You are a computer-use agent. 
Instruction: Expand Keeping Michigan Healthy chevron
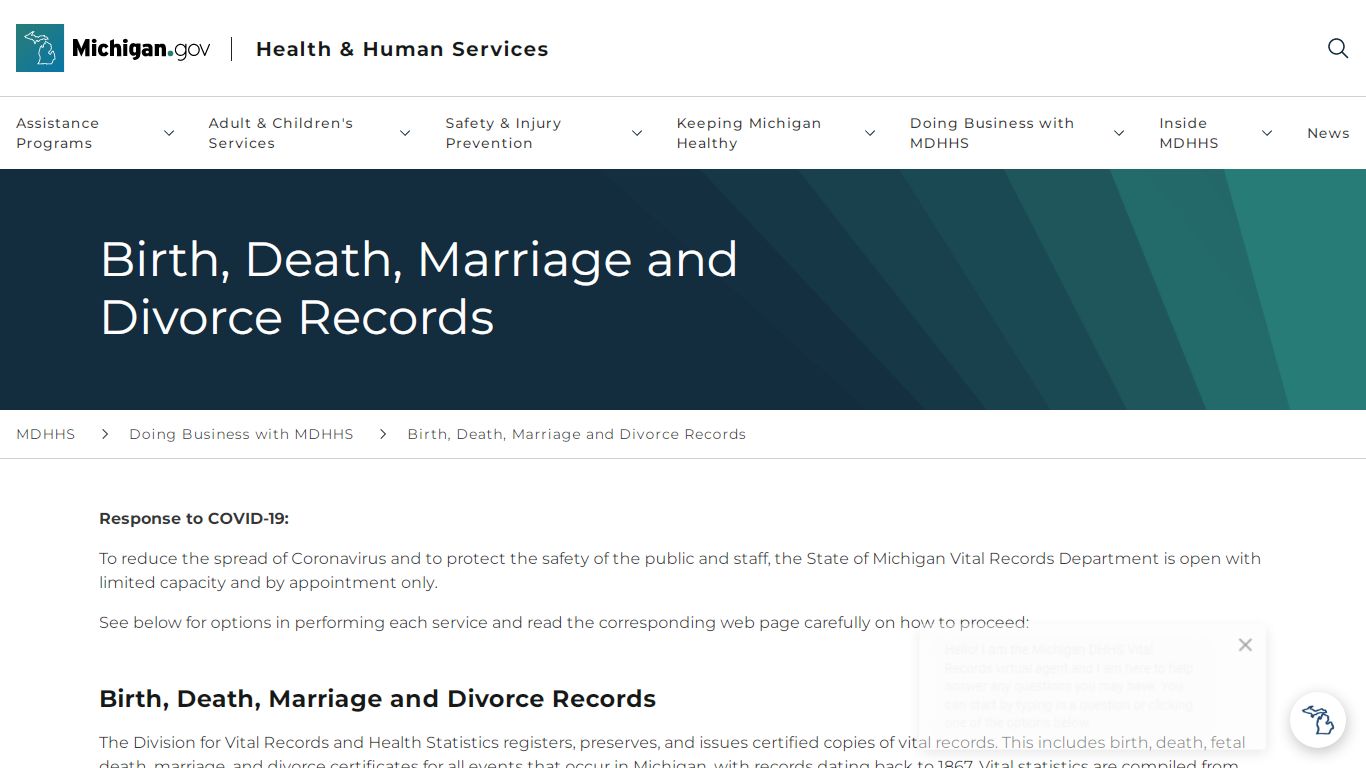coord(870,133)
